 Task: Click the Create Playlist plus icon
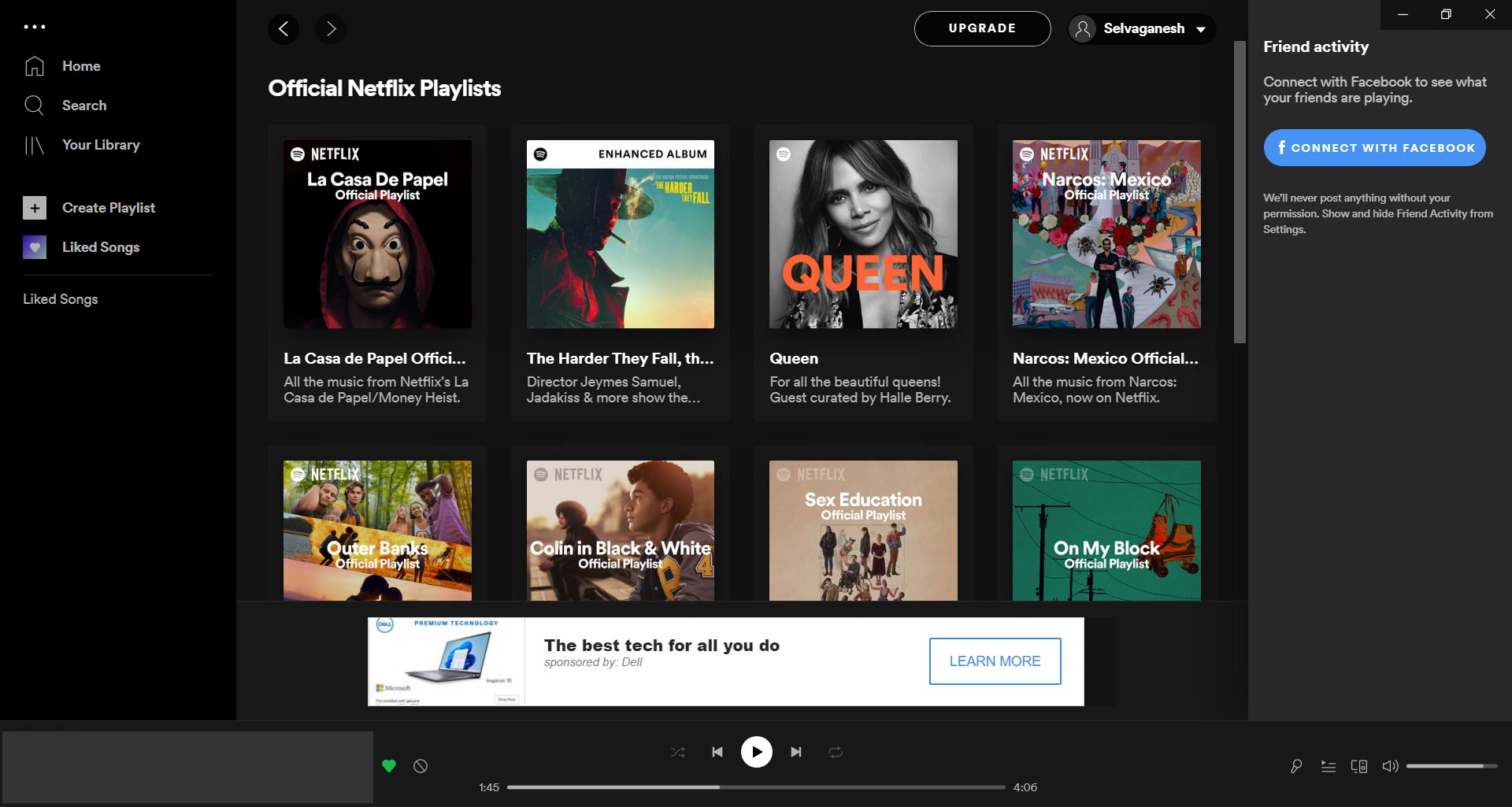click(x=35, y=208)
